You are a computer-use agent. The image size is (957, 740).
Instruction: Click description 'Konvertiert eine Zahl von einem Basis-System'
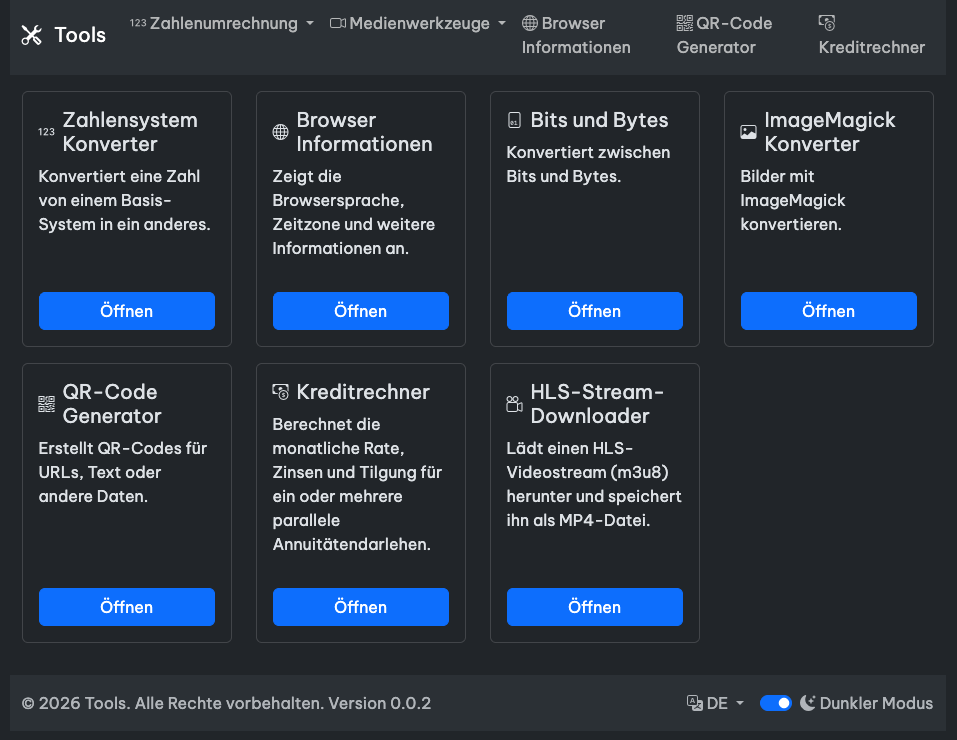click(125, 200)
